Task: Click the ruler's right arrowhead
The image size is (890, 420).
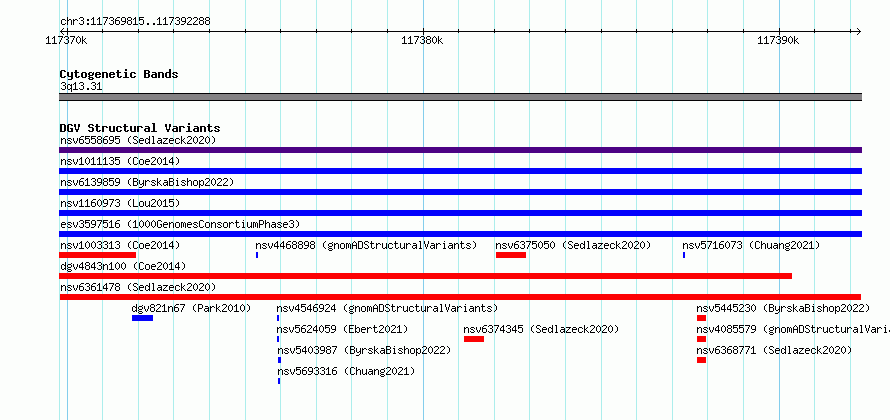Action: click(x=858, y=31)
